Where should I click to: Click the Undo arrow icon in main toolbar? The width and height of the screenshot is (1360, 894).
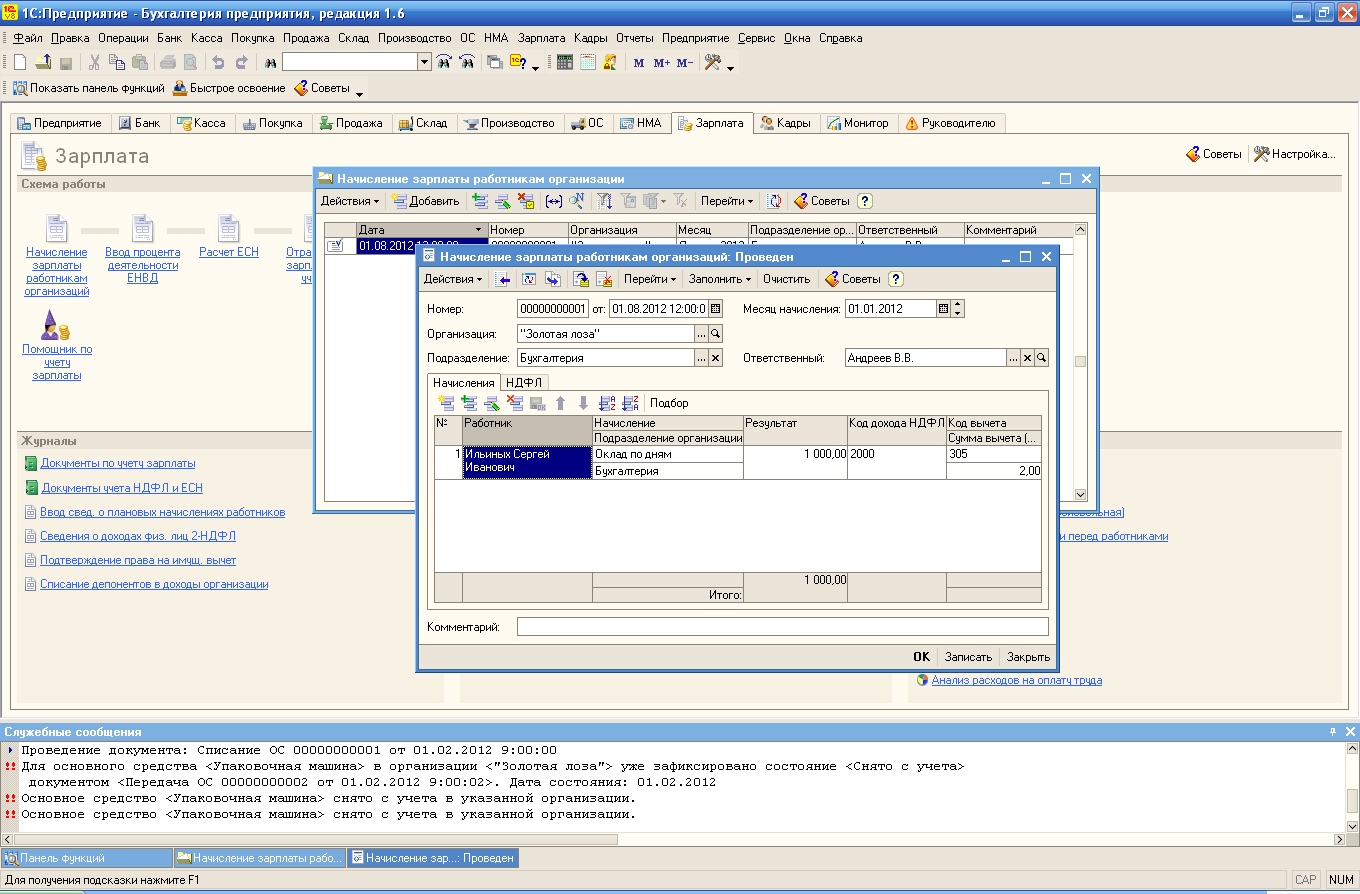pyautogui.click(x=218, y=62)
